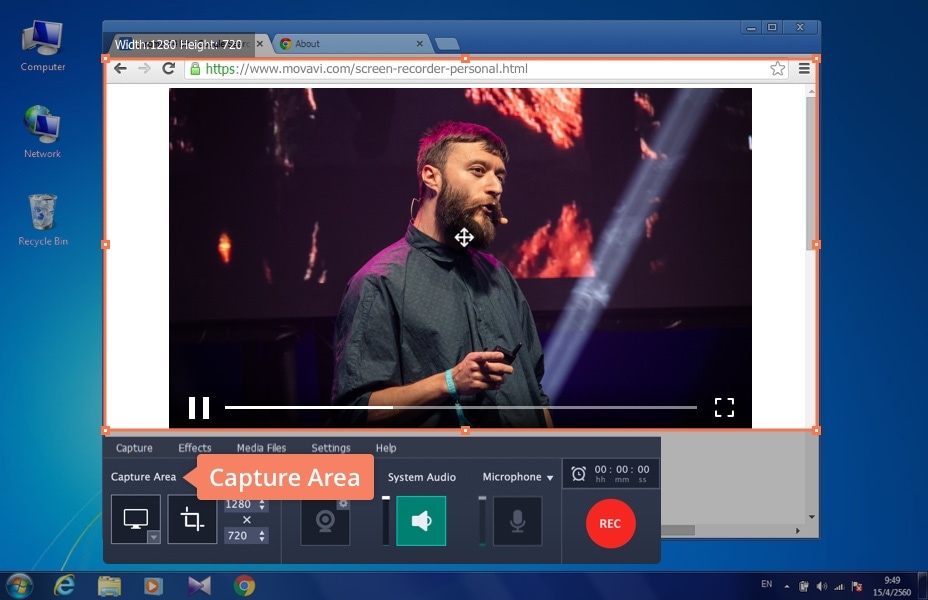Click the browser scroll down arrow

811,517
